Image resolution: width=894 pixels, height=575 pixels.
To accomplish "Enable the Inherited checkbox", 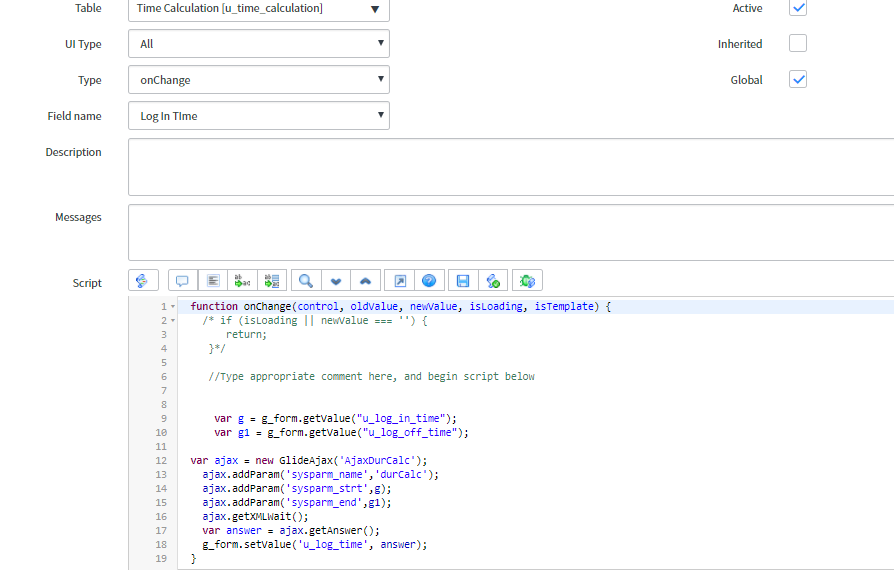I will (798, 43).
